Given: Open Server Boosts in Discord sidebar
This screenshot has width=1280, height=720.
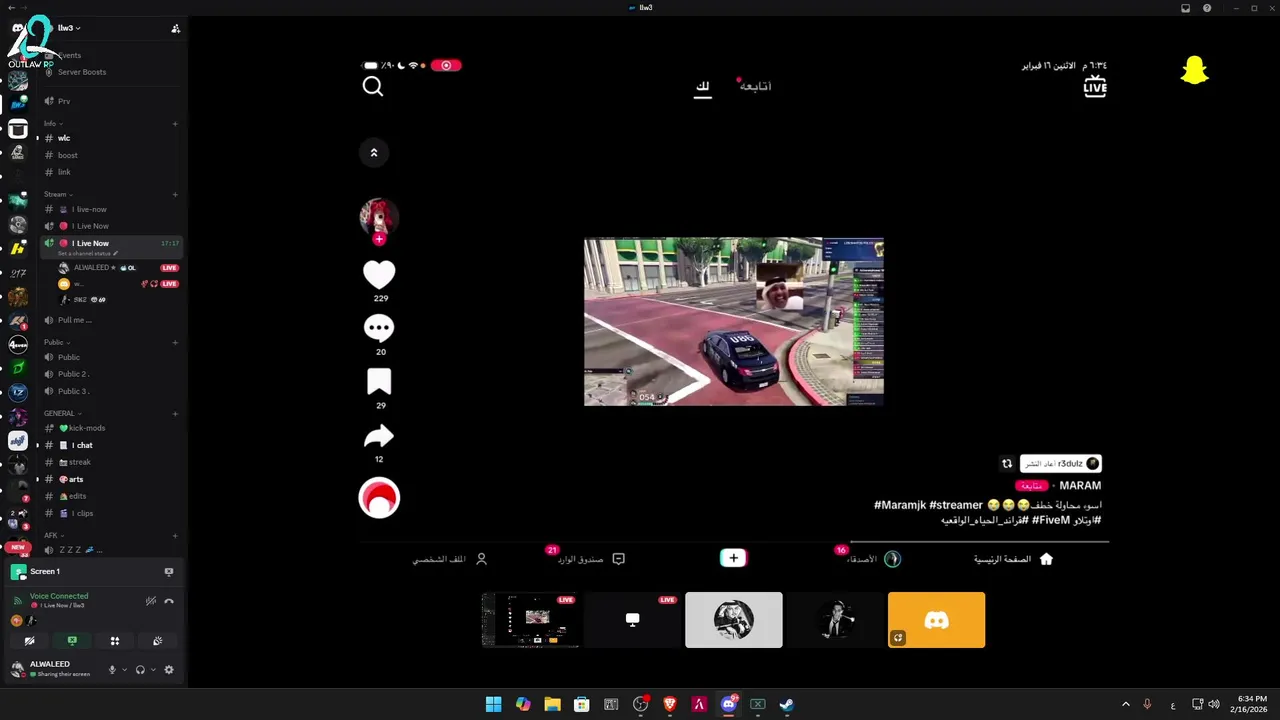Looking at the screenshot, I should pos(82,72).
